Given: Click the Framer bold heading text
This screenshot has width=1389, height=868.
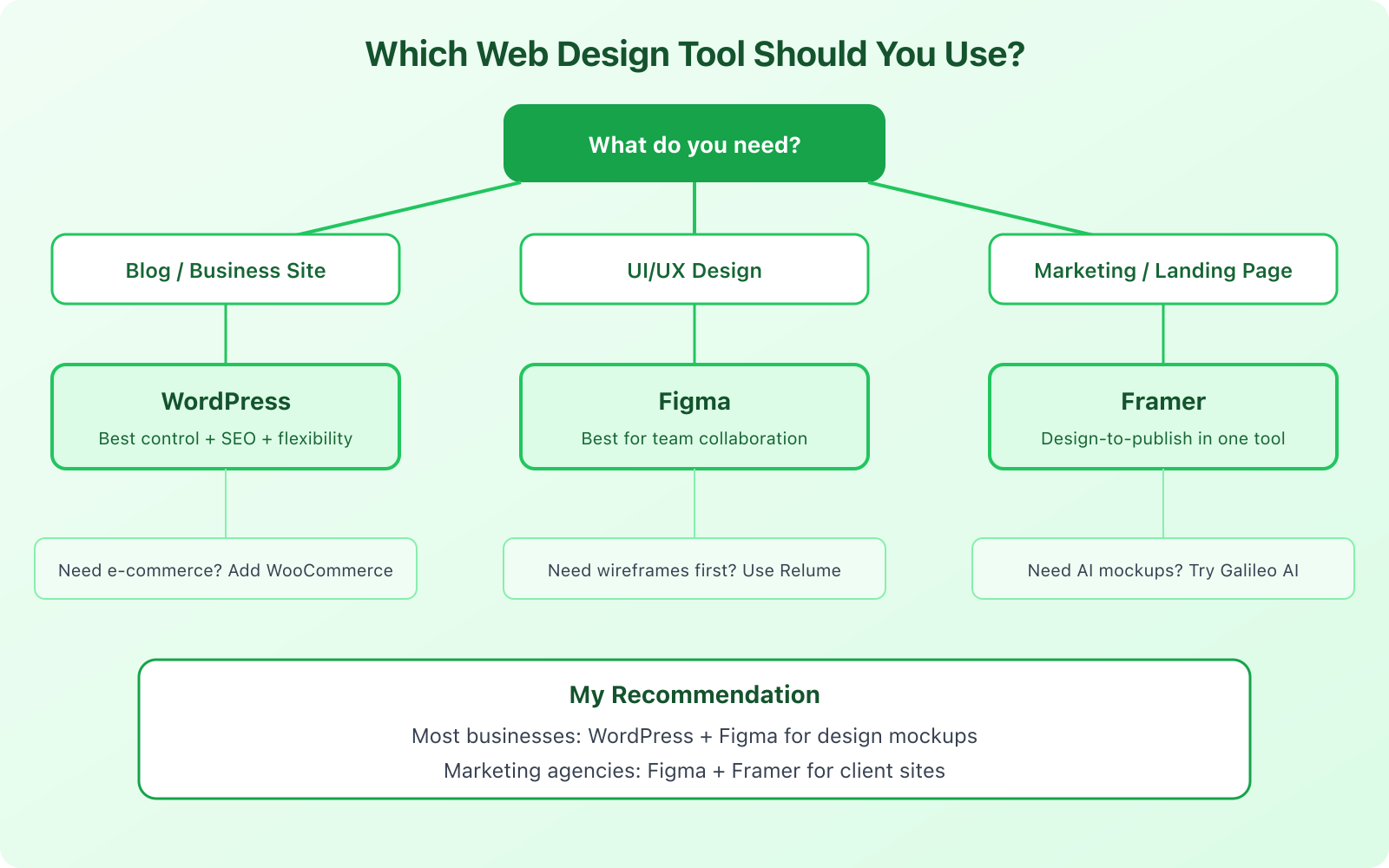Looking at the screenshot, I should pos(1162,401).
